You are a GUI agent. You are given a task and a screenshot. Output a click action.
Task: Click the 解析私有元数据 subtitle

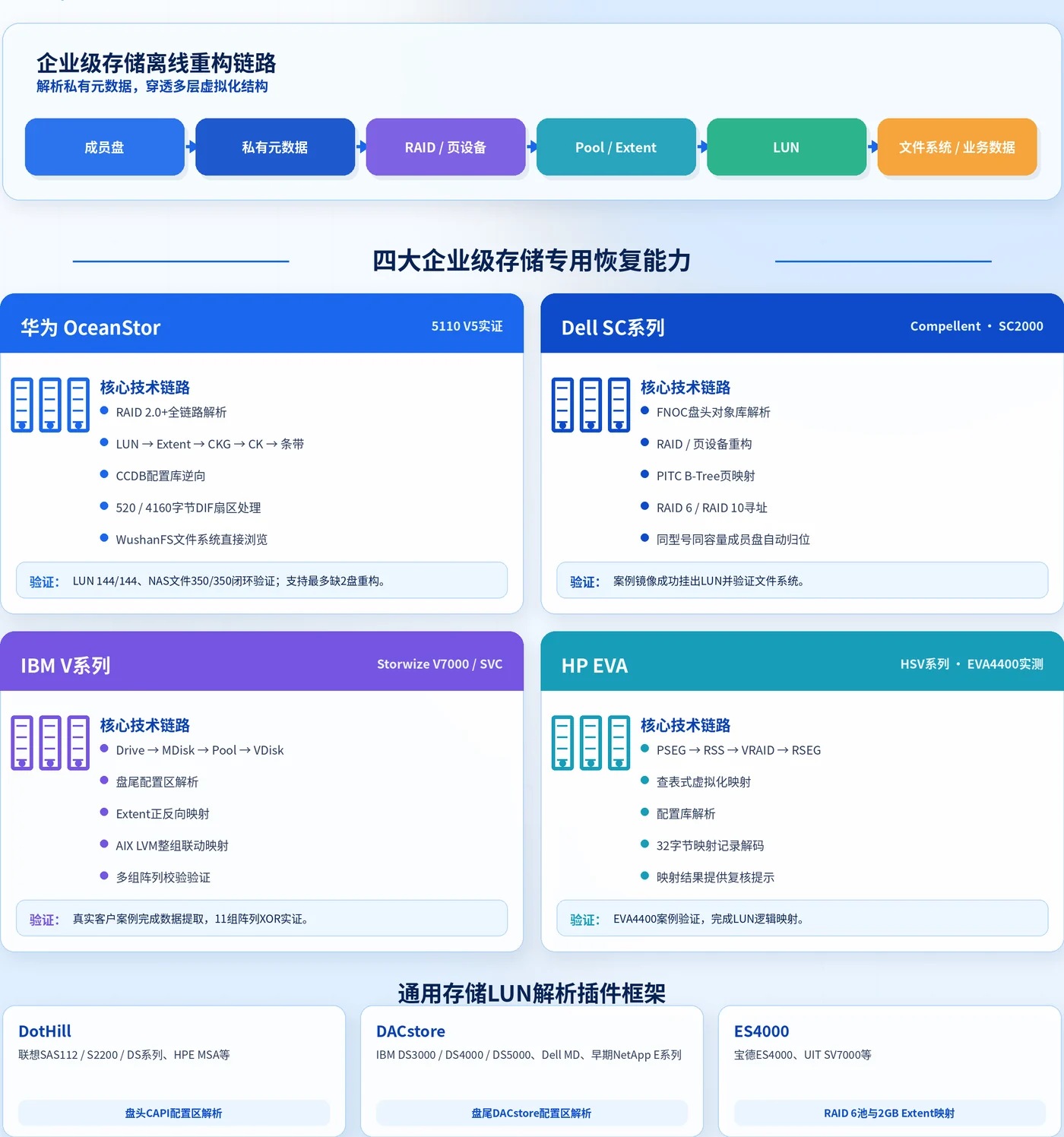pos(152,87)
